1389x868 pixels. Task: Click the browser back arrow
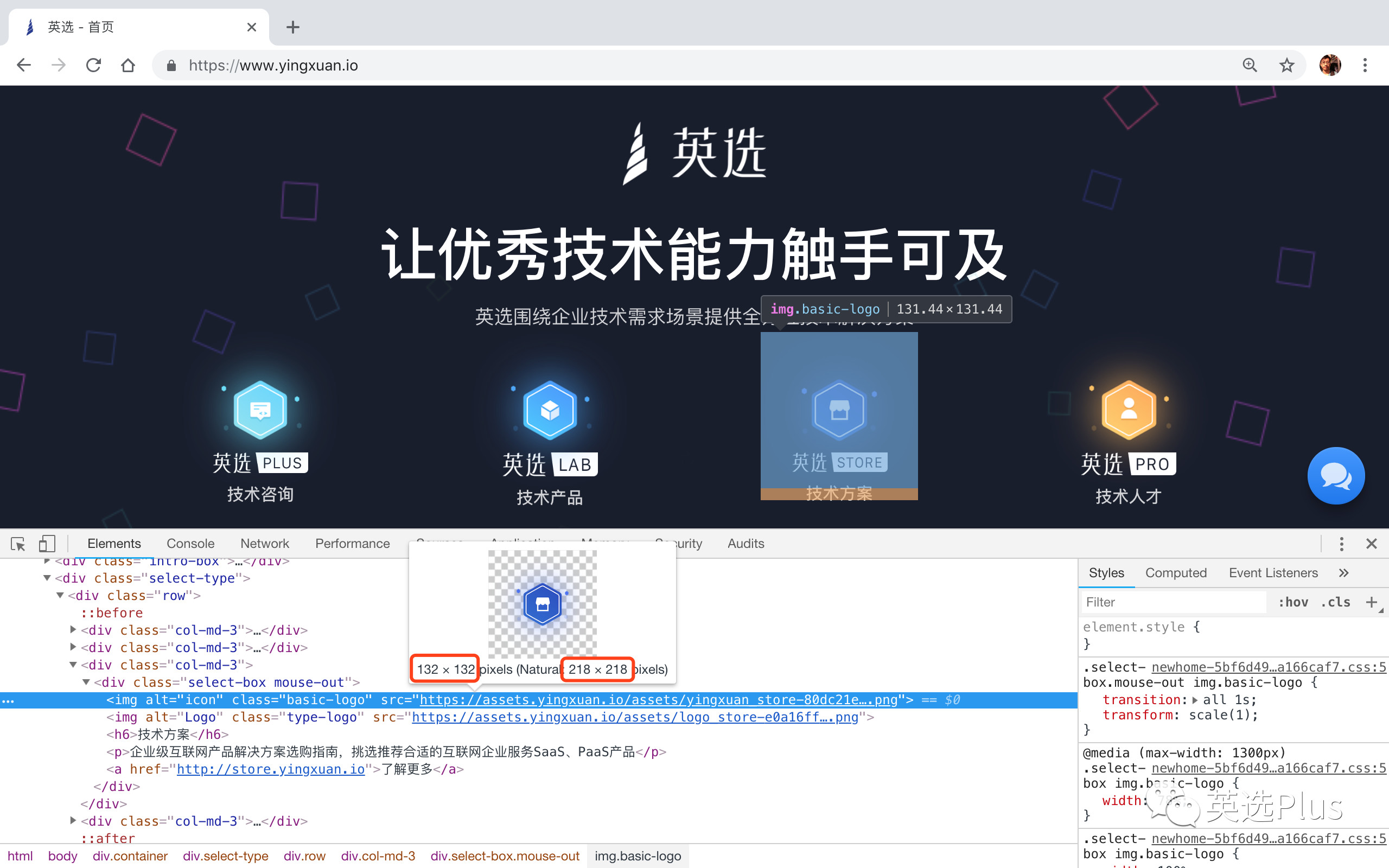(x=23, y=65)
